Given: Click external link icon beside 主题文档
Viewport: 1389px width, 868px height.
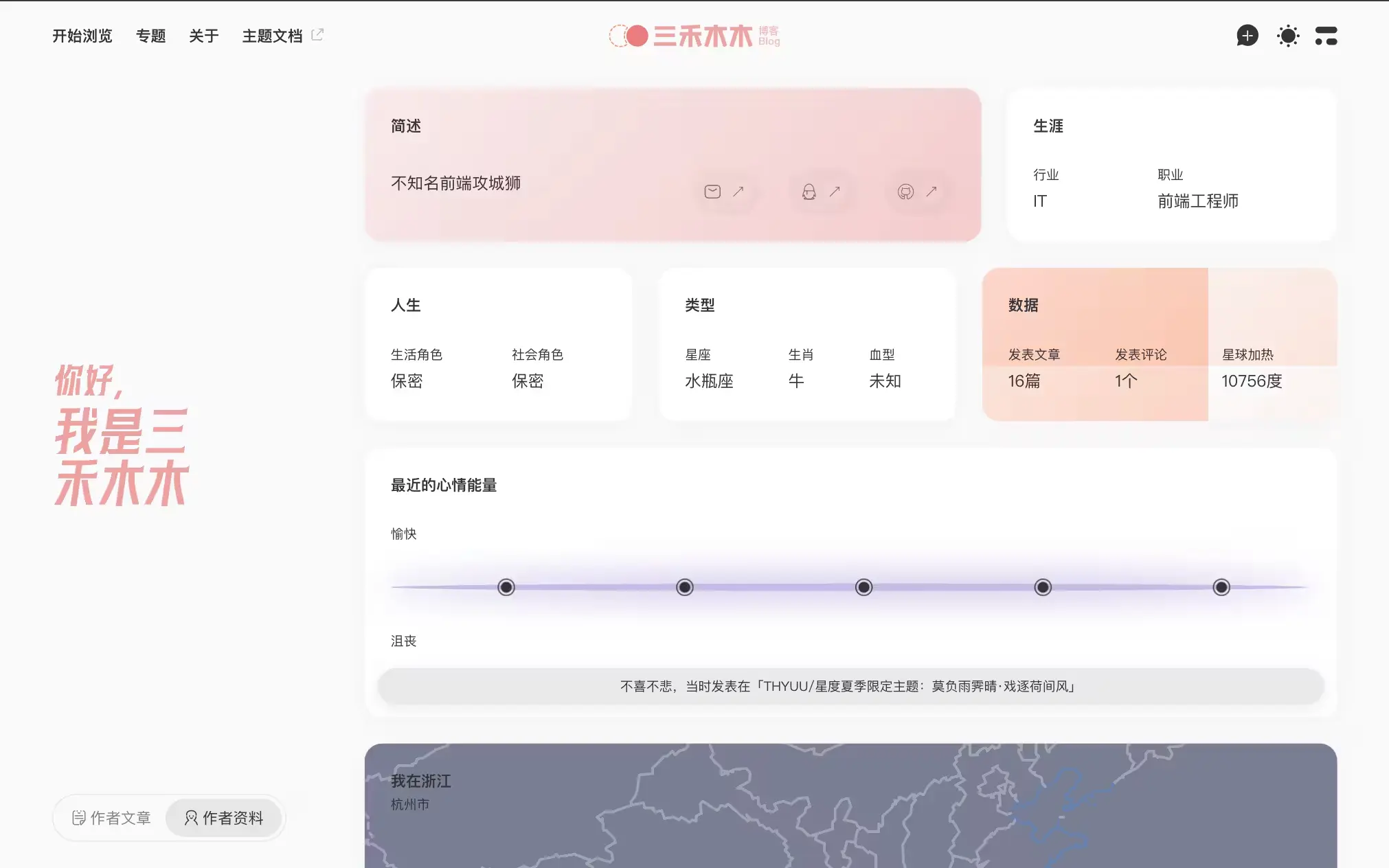Looking at the screenshot, I should coord(317,35).
